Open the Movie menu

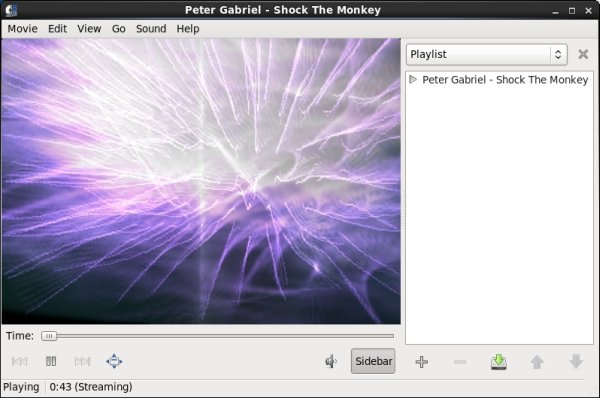click(23, 29)
